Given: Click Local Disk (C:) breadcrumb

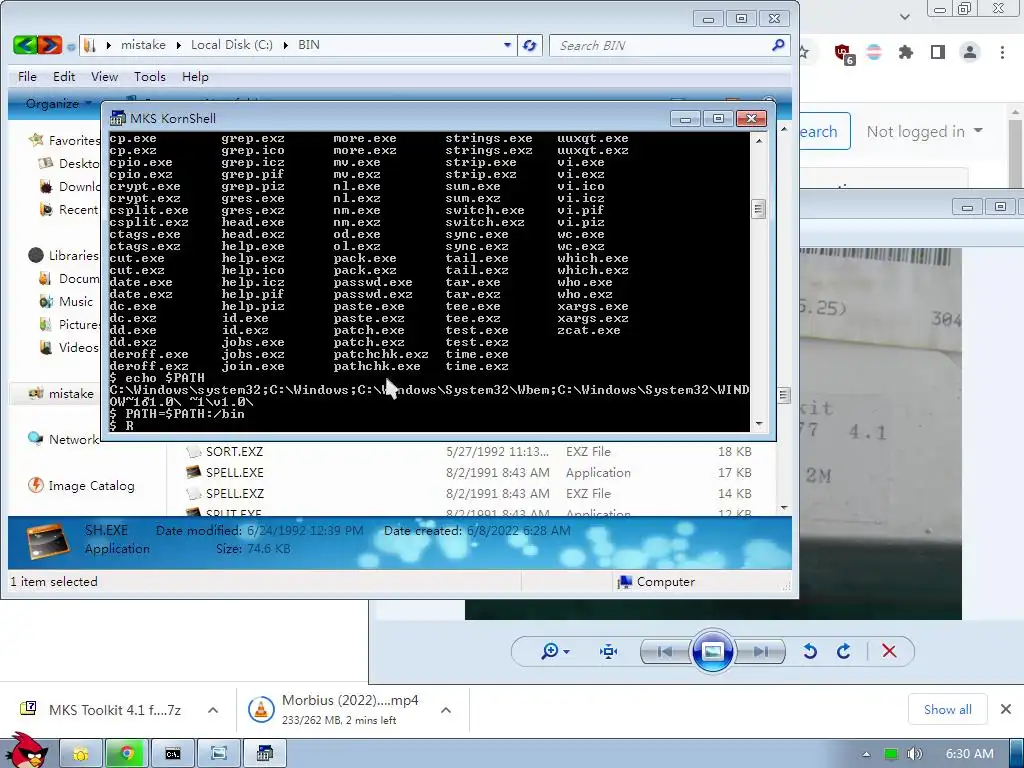Looking at the screenshot, I should pos(231,45).
